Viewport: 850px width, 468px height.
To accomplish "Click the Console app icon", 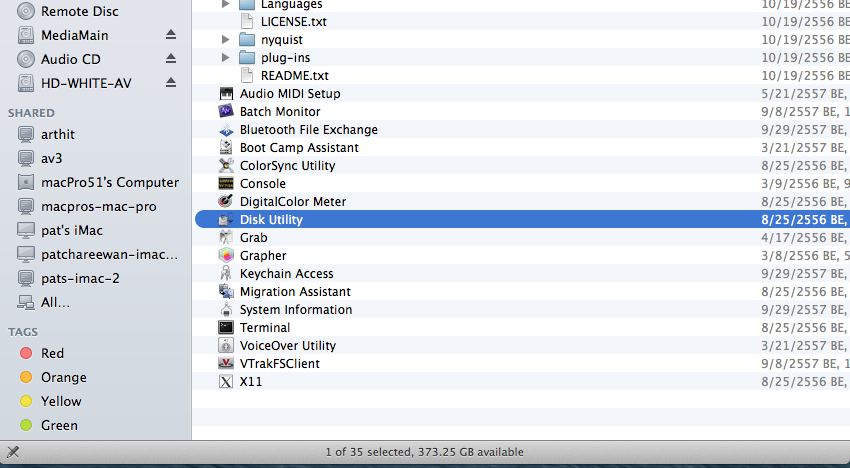I will click(226, 183).
